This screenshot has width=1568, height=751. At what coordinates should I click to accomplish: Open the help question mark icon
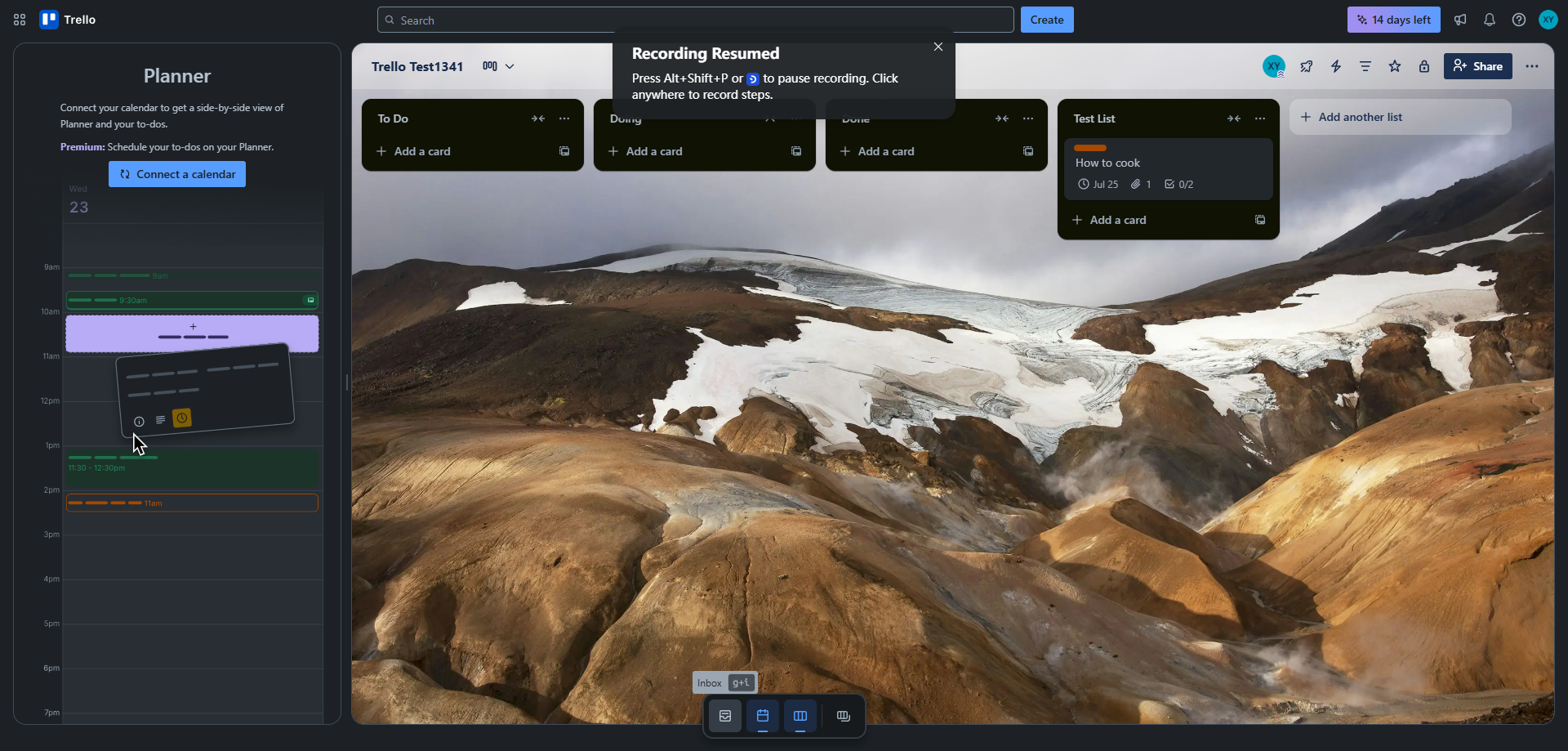click(x=1519, y=20)
